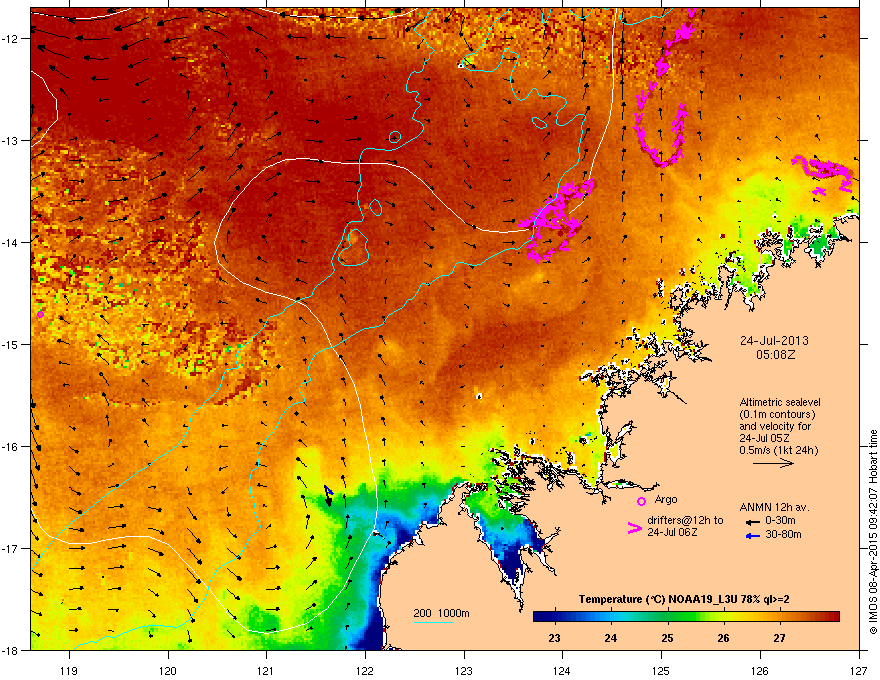Click the black 0-30m arrow legend symbol
Image resolution: width=880 pixels, height=680 pixels.
(x=753, y=522)
